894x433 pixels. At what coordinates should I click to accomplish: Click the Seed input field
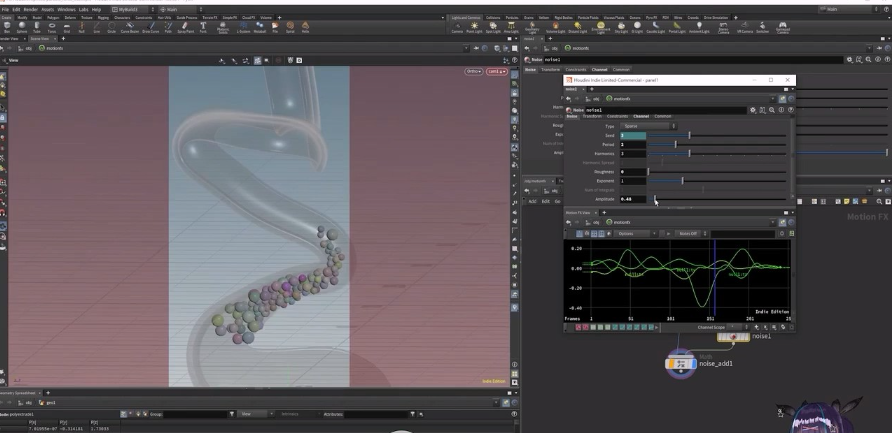tap(633, 135)
